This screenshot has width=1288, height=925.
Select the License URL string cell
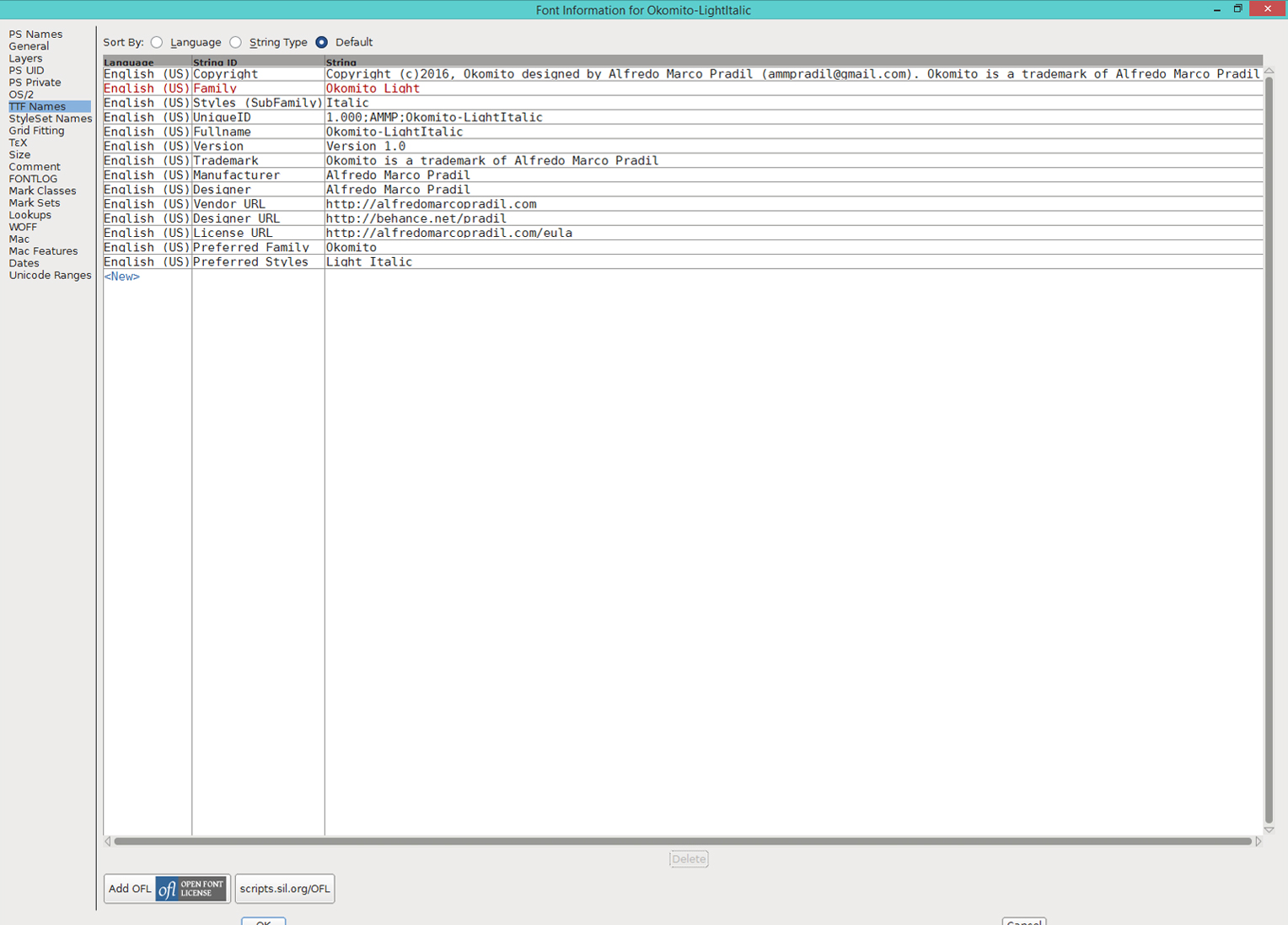click(448, 234)
